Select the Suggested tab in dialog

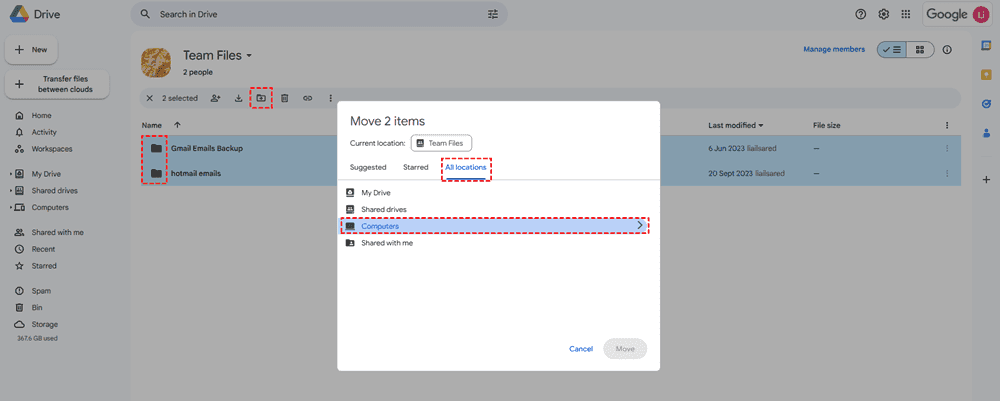pyautogui.click(x=368, y=167)
